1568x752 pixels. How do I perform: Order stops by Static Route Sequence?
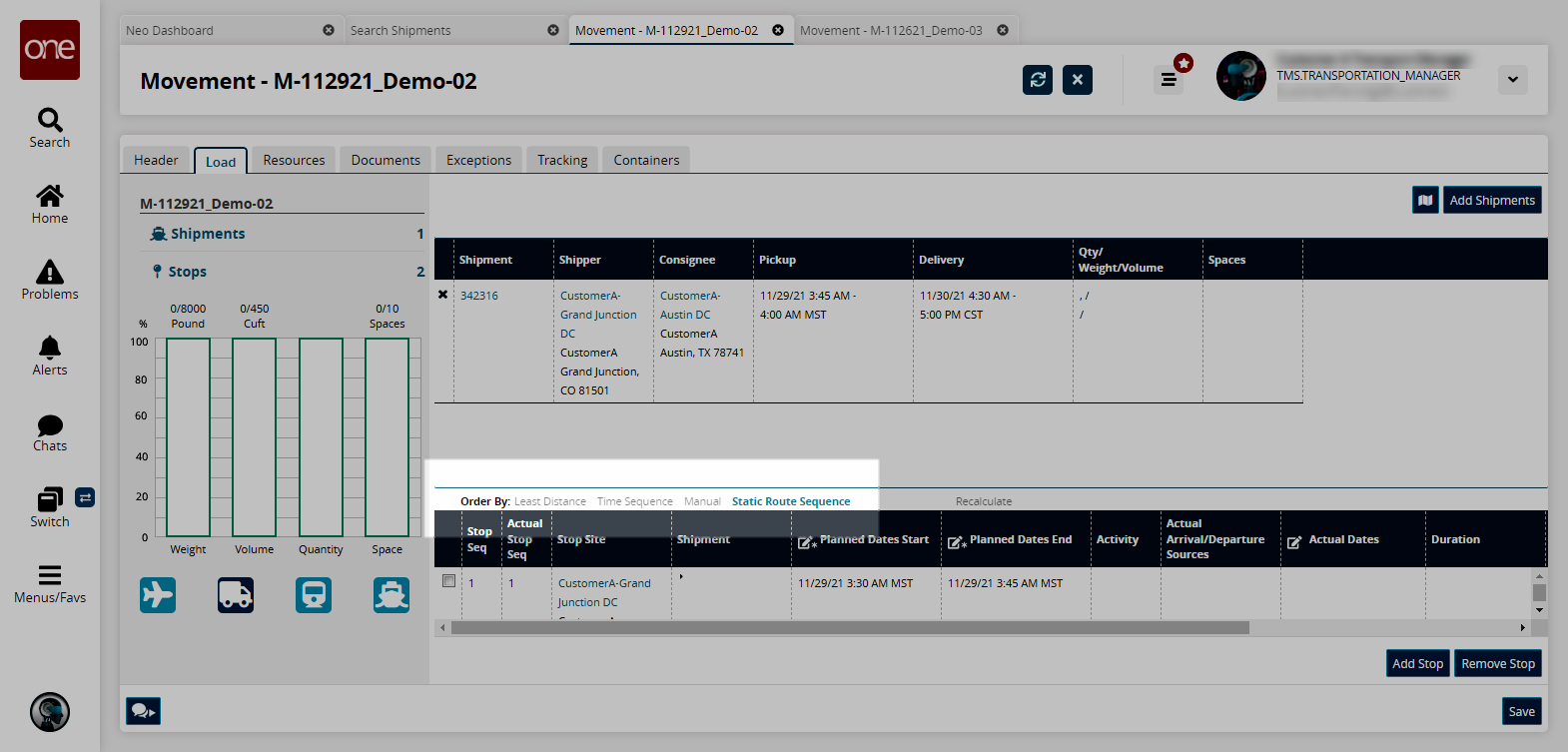click(791, 501)
